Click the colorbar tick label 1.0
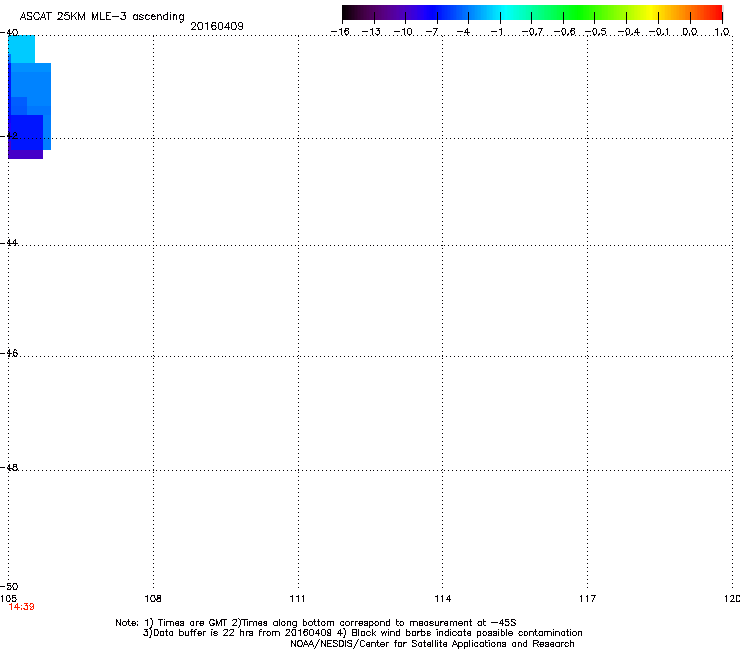The height and width of the screenshot is (650, 740). 722,32
